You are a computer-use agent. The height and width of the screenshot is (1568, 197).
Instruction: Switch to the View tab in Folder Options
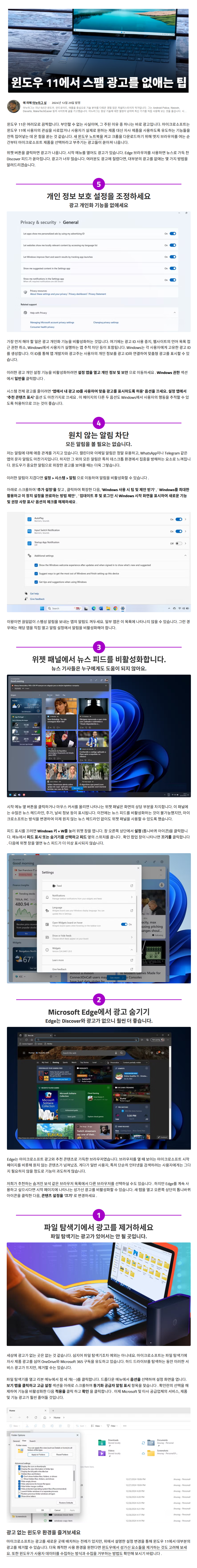[x=24, y=1441]
